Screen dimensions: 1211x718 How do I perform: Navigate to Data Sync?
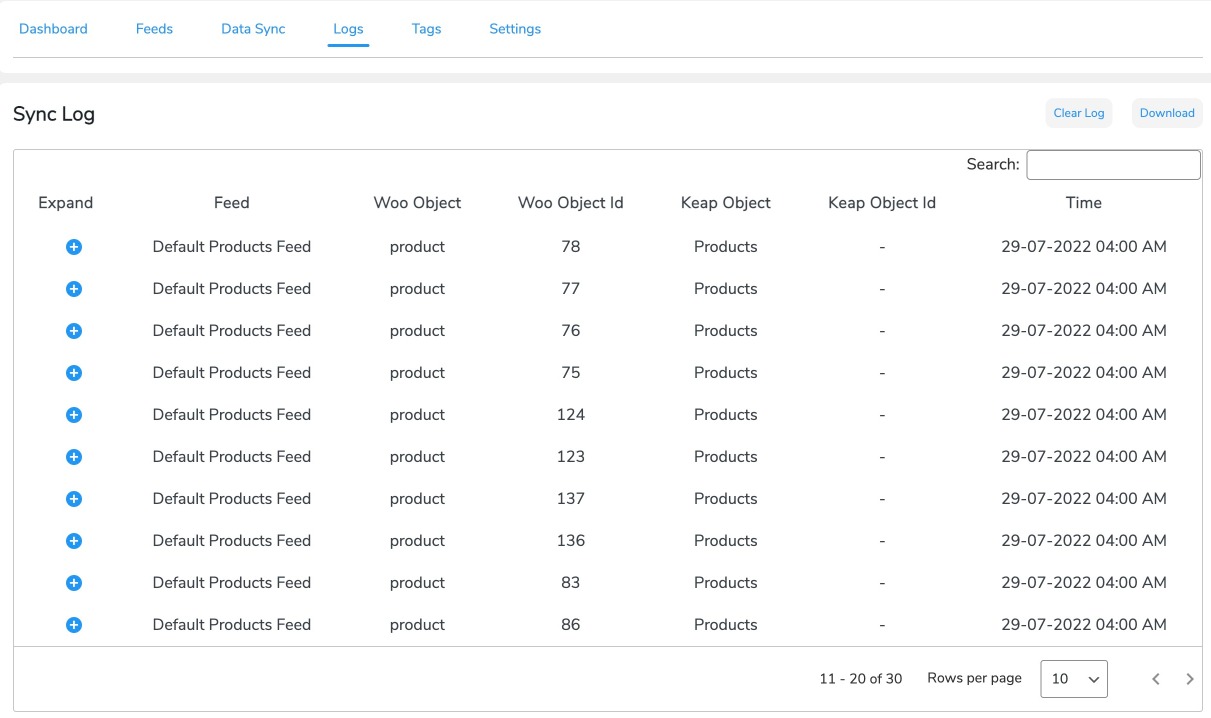[x=253, y=29]
